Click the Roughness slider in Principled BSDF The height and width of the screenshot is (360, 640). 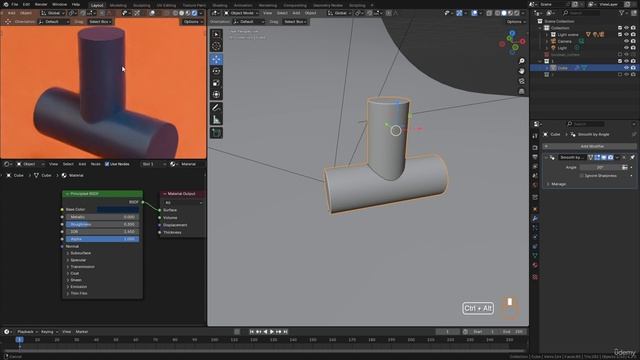[x=102, y=224]
